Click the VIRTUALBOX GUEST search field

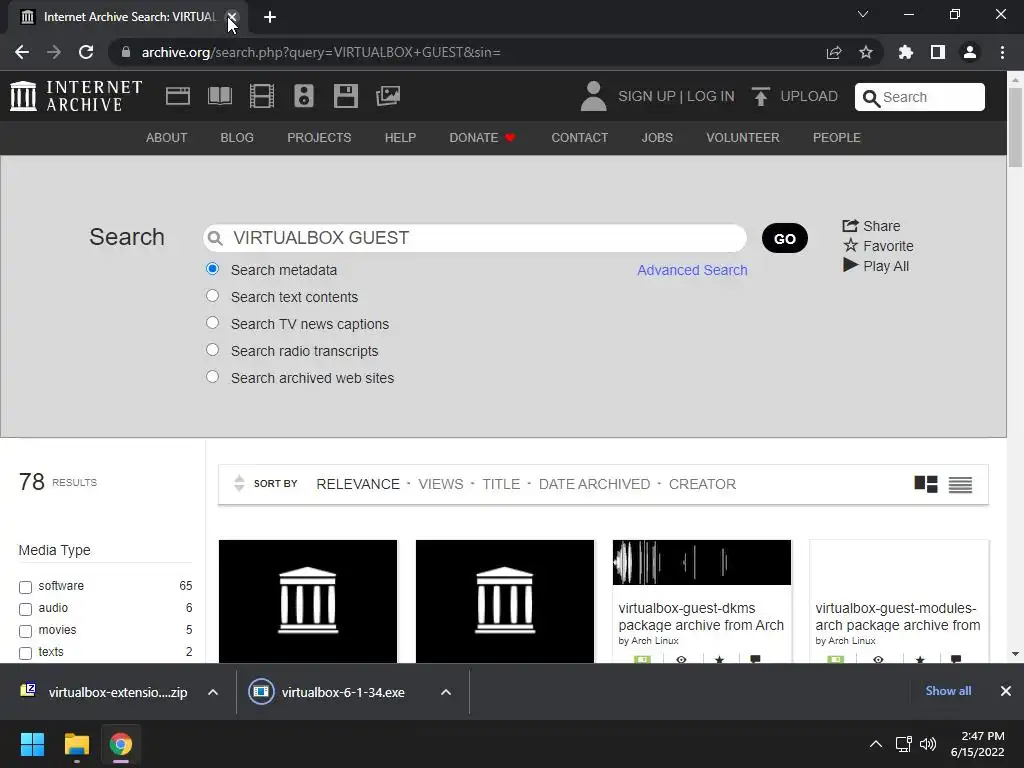click(x=475, y=238)
